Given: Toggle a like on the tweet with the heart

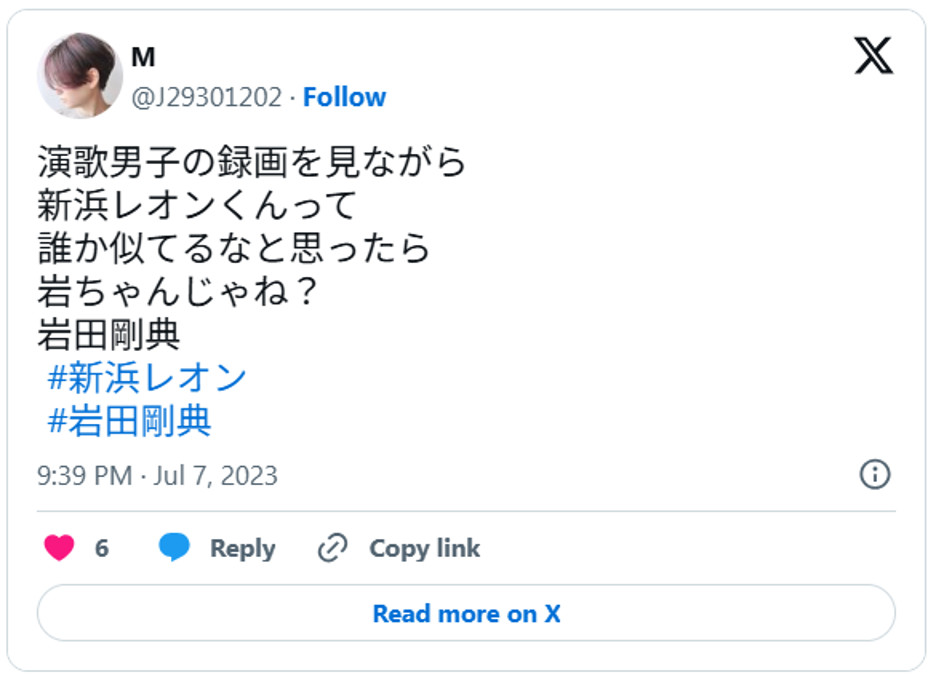Looking at the screenshot, I should click(62, 548).
